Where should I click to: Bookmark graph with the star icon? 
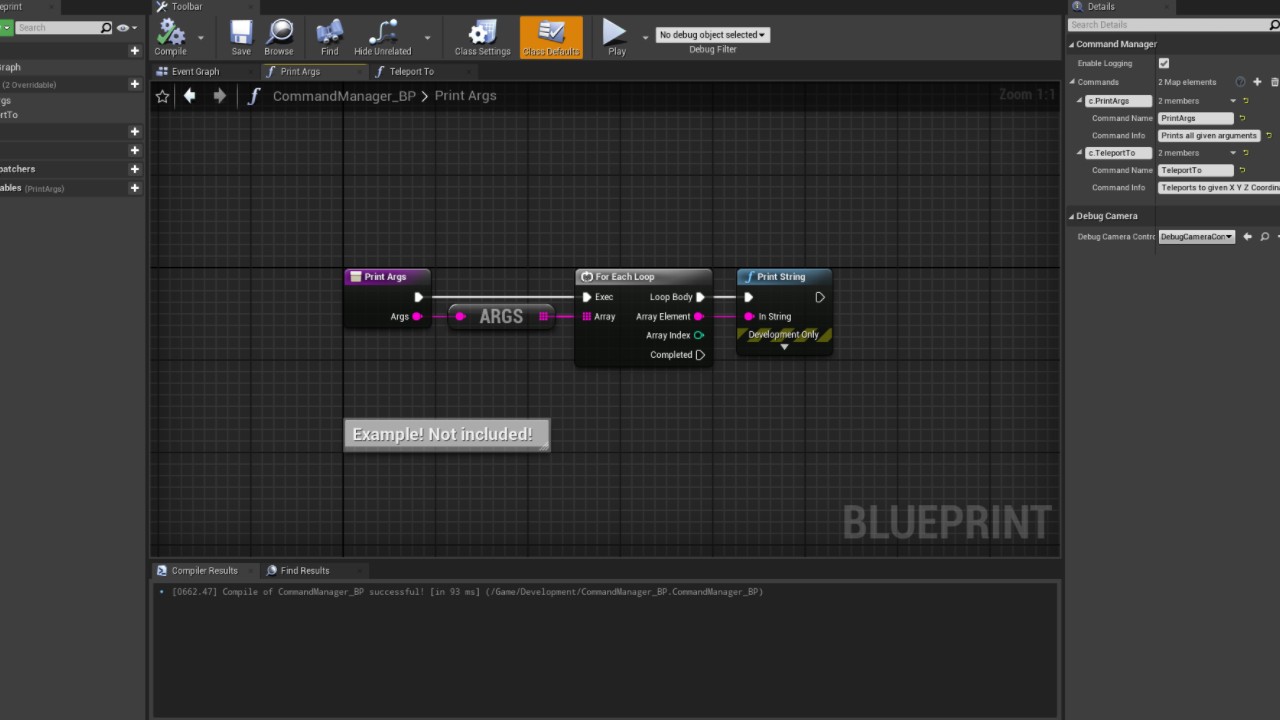163,96
